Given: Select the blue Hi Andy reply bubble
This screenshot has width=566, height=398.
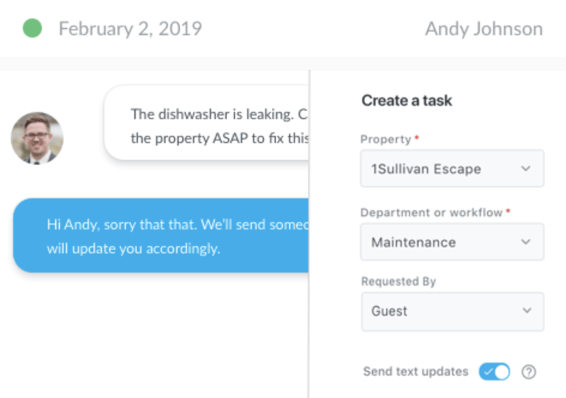Looking at the screenshot, I should coord(161,235).
